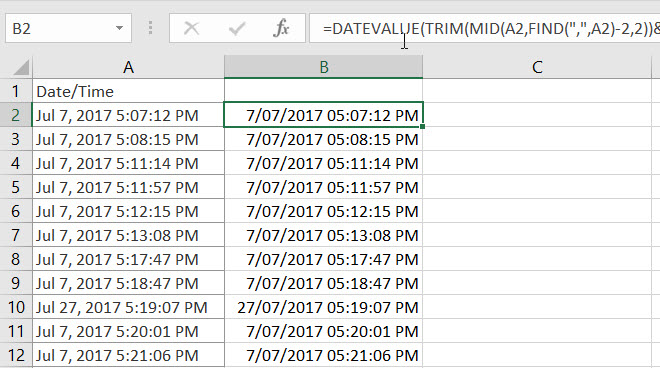Viewport: 660px width, 368px height.
Task: Select row 8 header
Action: (x=16, y=259)
